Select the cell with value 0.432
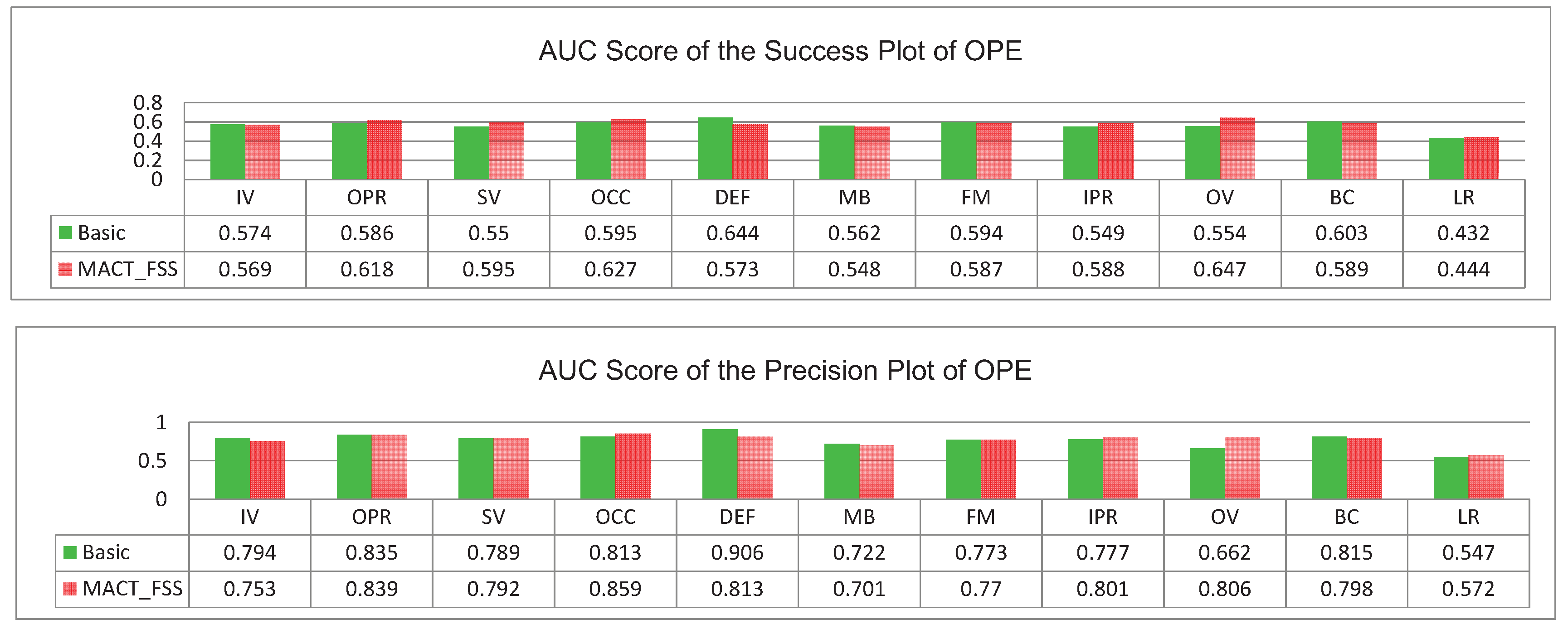Screen dimensions: 1568x629 pyautogui.click(x=1463, y=233)
